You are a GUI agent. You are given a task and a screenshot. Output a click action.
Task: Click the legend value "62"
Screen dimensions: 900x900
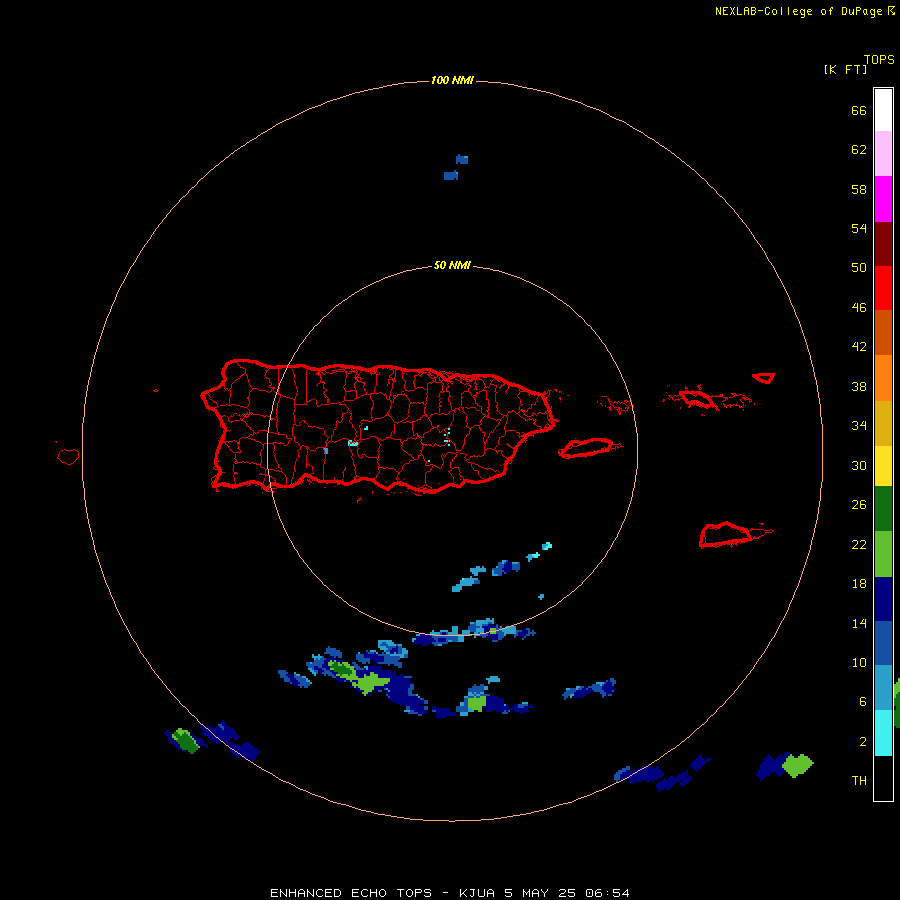(x=859, y=150)
